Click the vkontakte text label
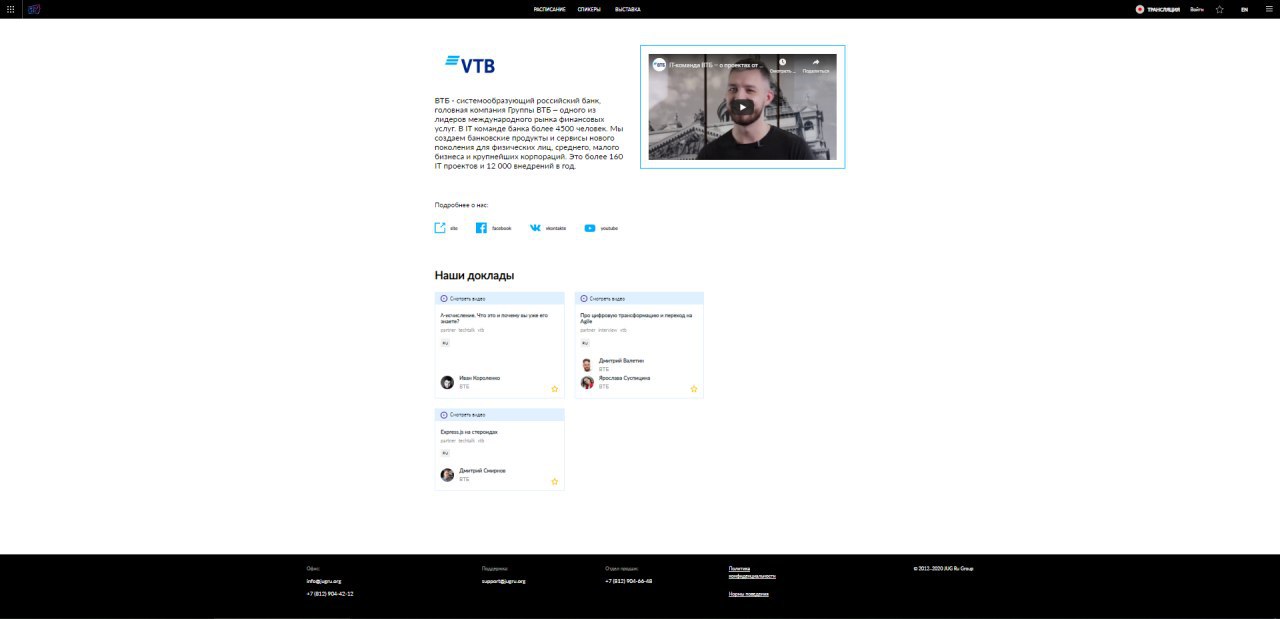This screenshot has height=619, width=1280. click(x=556, y=228)
